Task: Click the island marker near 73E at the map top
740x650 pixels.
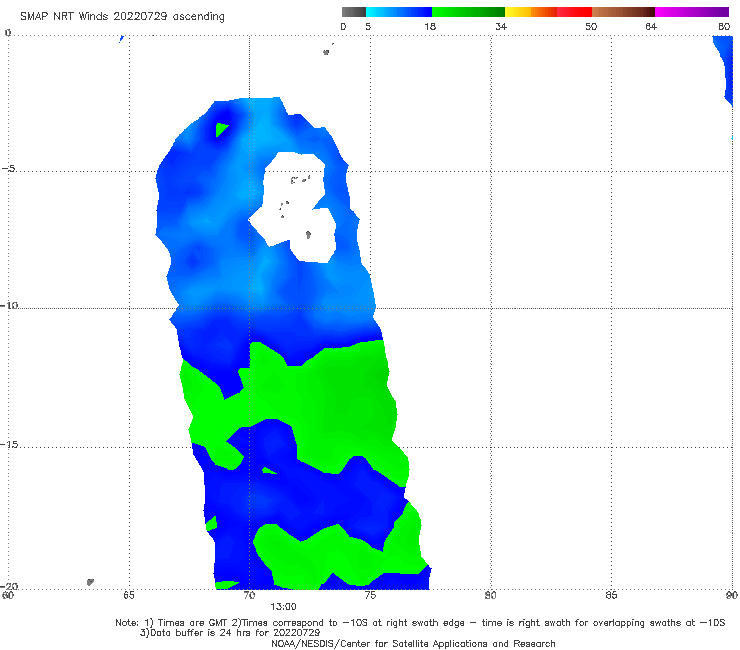Action: (x=327, y=51)
